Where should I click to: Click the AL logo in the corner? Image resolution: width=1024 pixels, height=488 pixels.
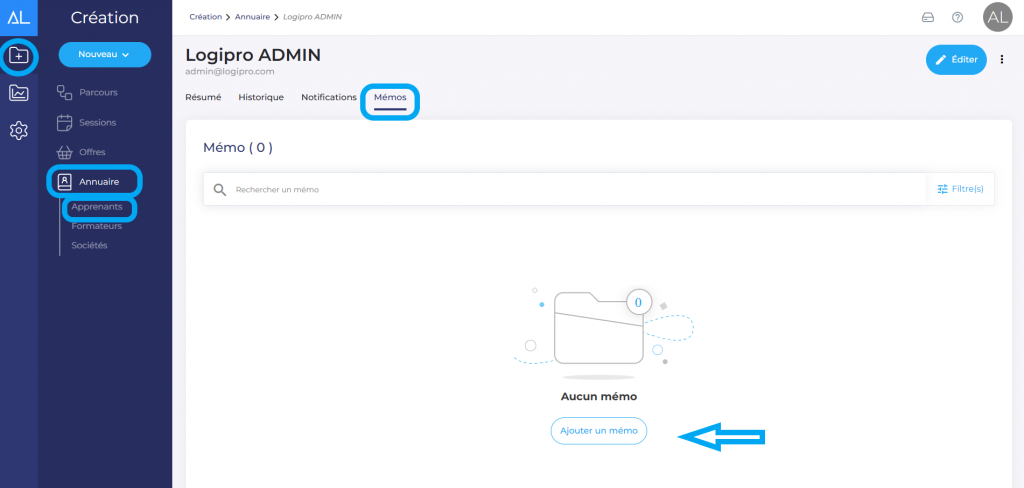[x=18, y=18]
